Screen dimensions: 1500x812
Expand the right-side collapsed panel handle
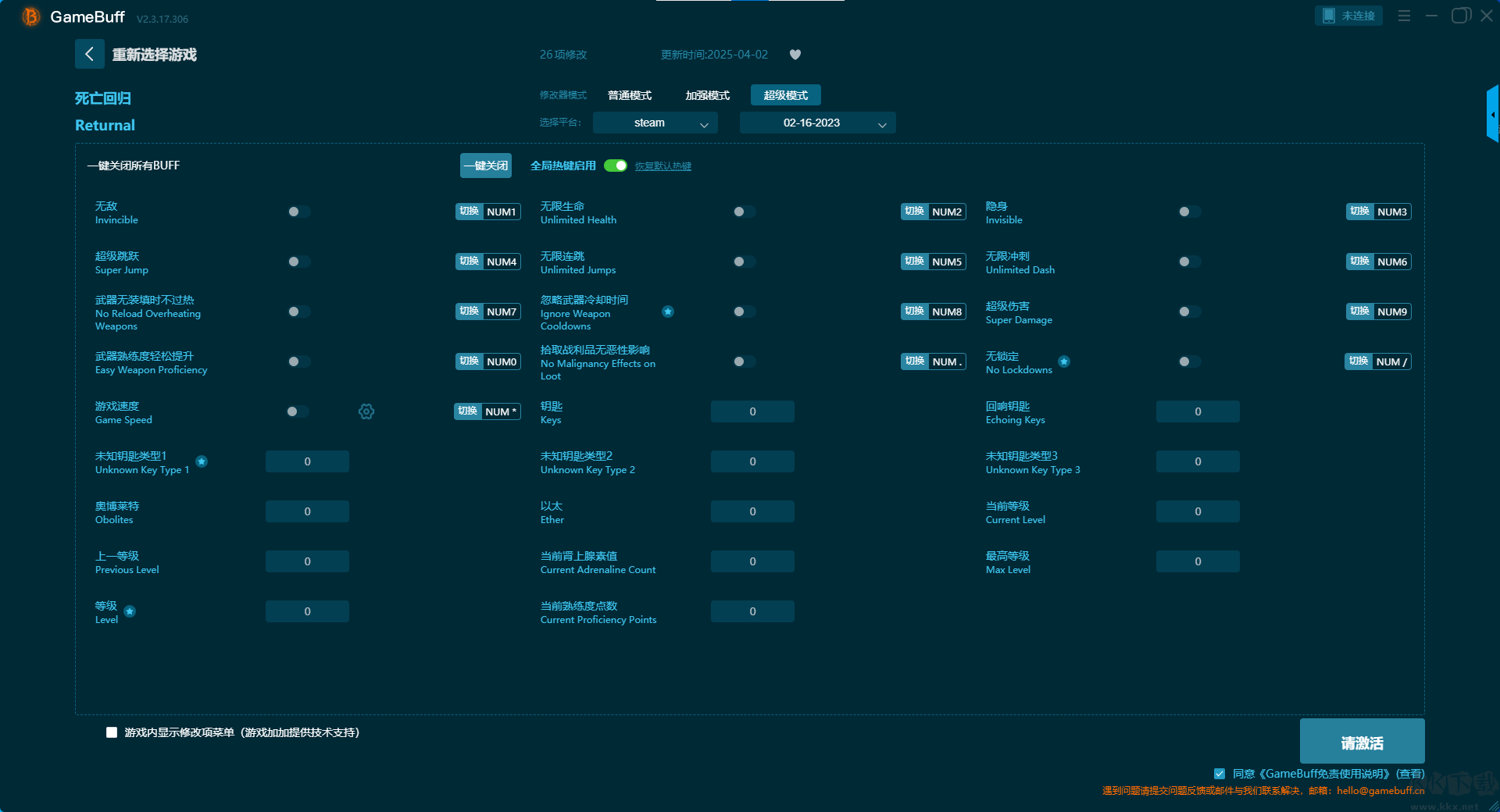(1492, 115)
